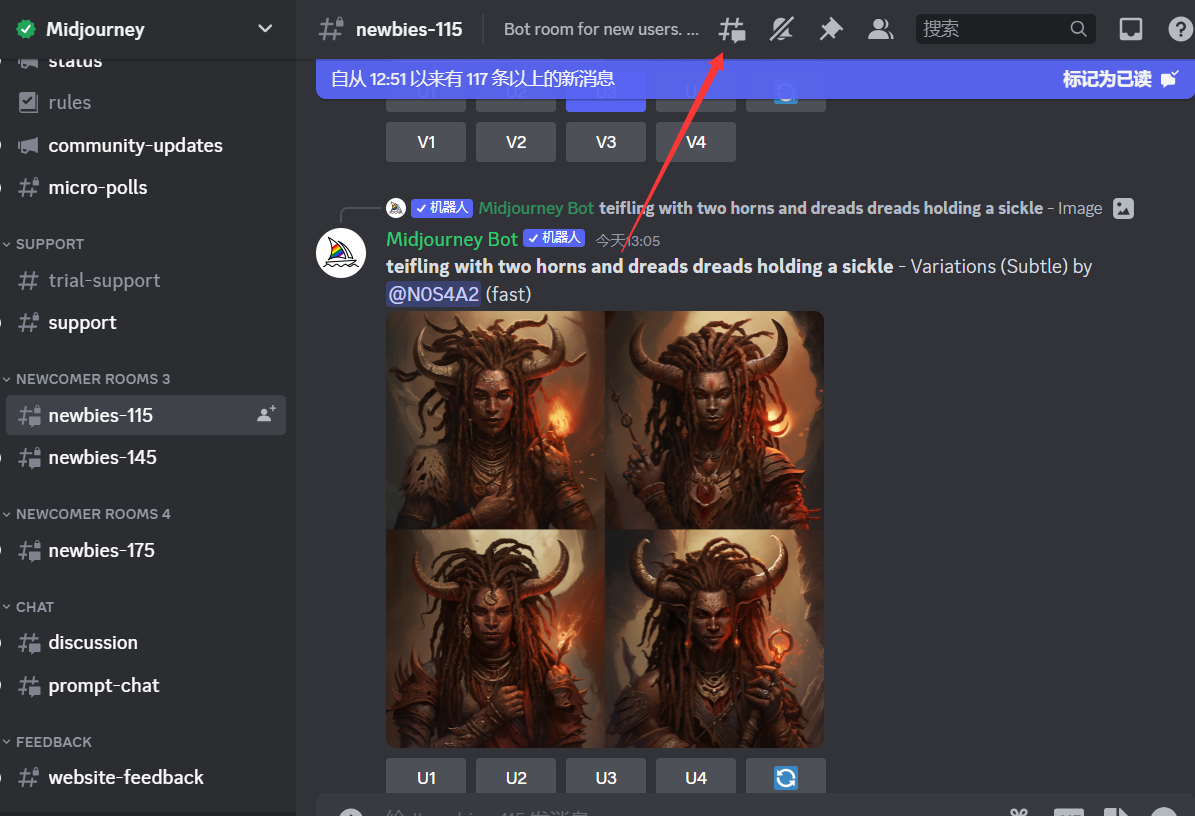Screen dimensions: 1195x816
Task: Open the generated tiefling image grid
Action: [605, 529]
